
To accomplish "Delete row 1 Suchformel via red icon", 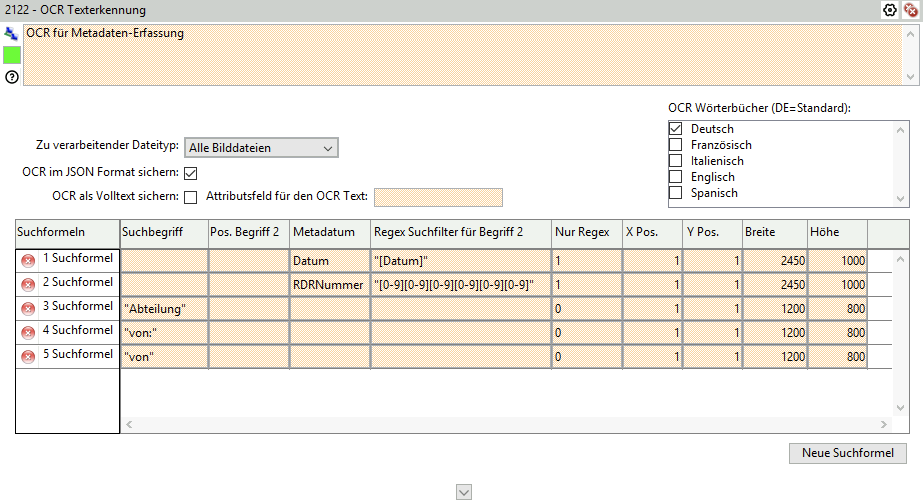I will pyautogui.click(x=28, y=260).
